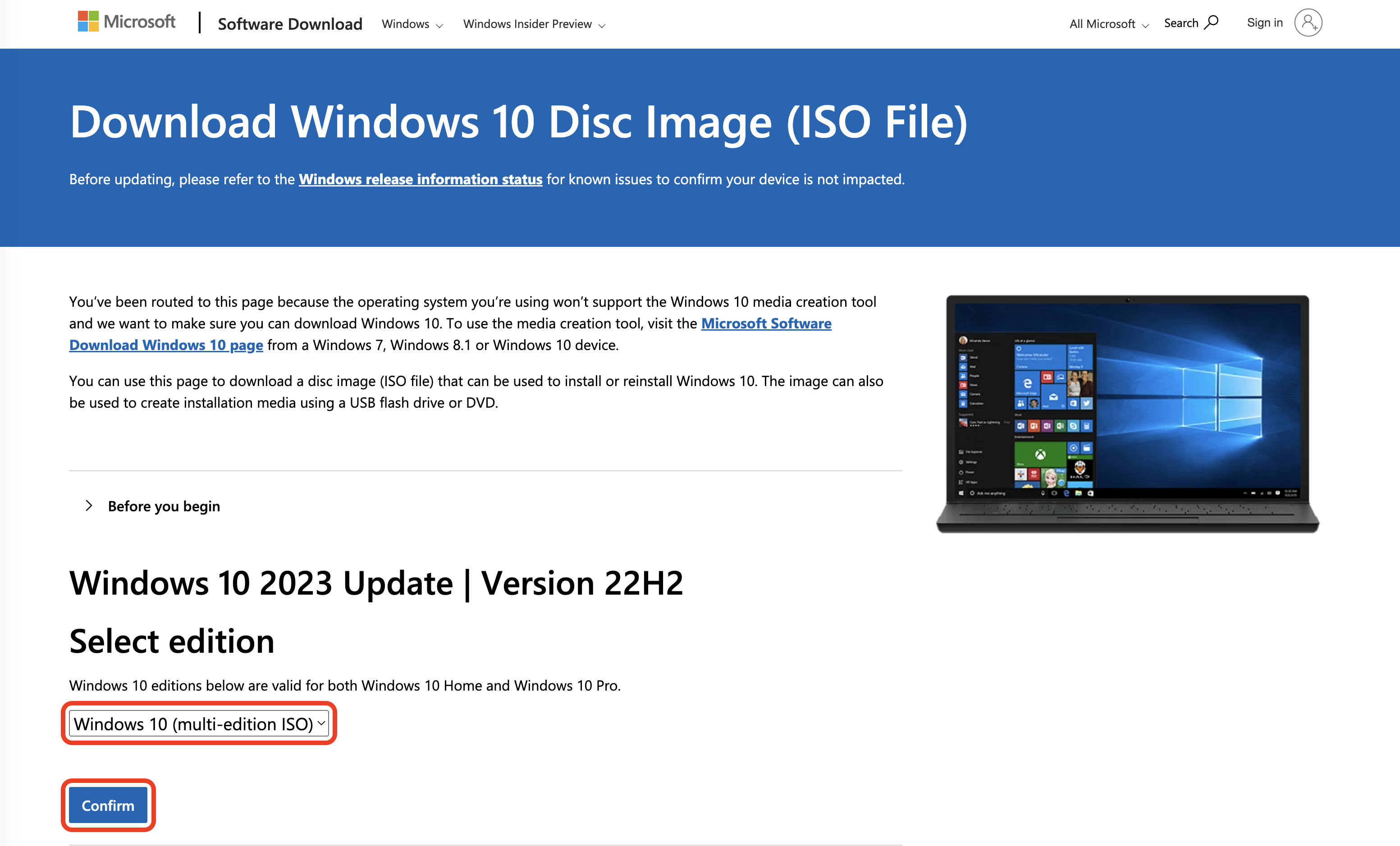The image size is (1400, 846).
Task: Click the Sign in text label
Action: (1264, 22)
